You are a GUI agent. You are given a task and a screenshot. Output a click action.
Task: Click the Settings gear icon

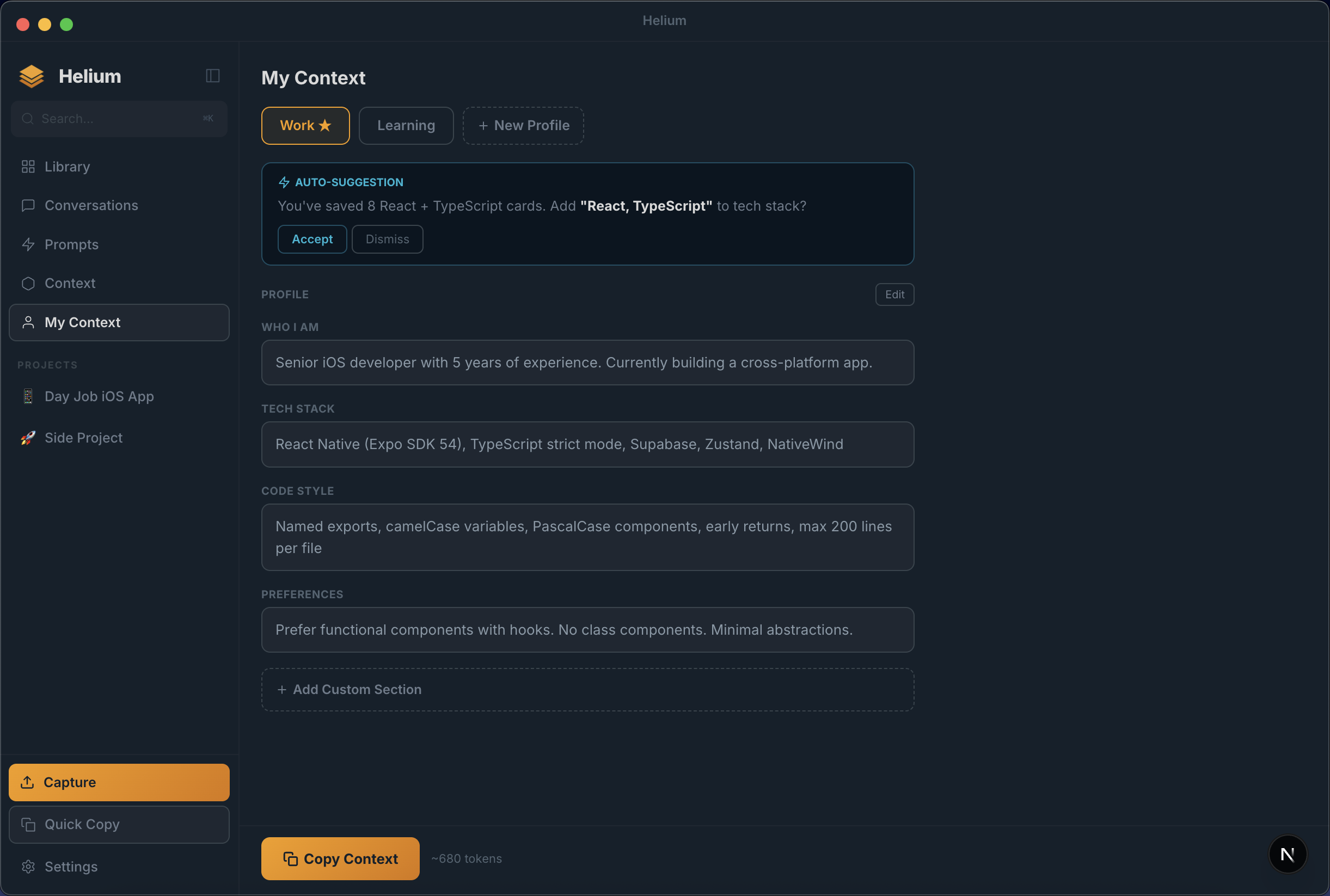28,866
